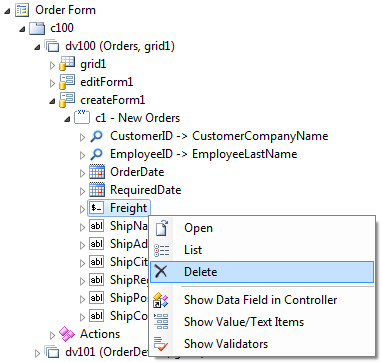Click the editForm1 form icon
382x362 pixels.
(67, 82)
